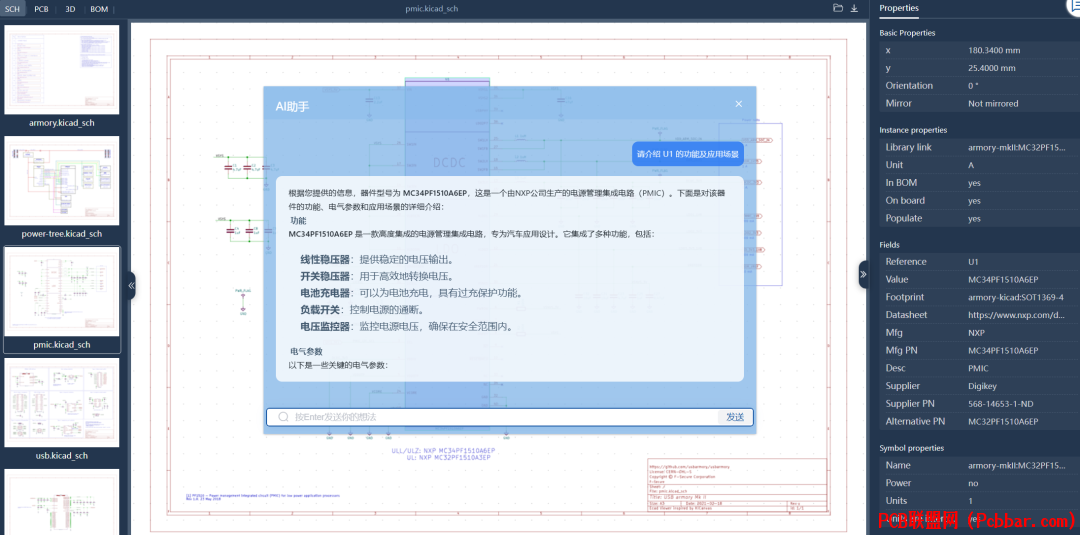The height and width of the screenshot is (535, 1080).
Task: Open armory.kicad_sch sheet thumbnail
Action: click(x=62, y=70)
